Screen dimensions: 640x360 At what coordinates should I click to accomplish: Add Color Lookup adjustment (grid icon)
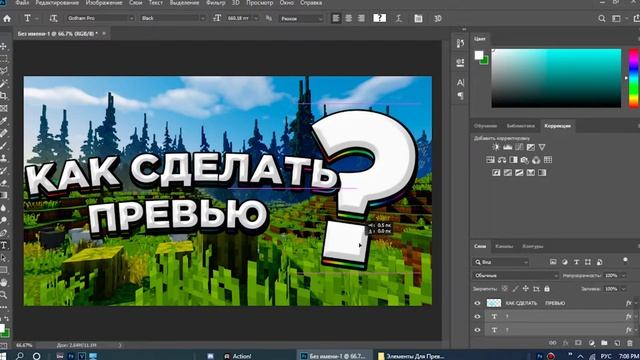[548, 160]
